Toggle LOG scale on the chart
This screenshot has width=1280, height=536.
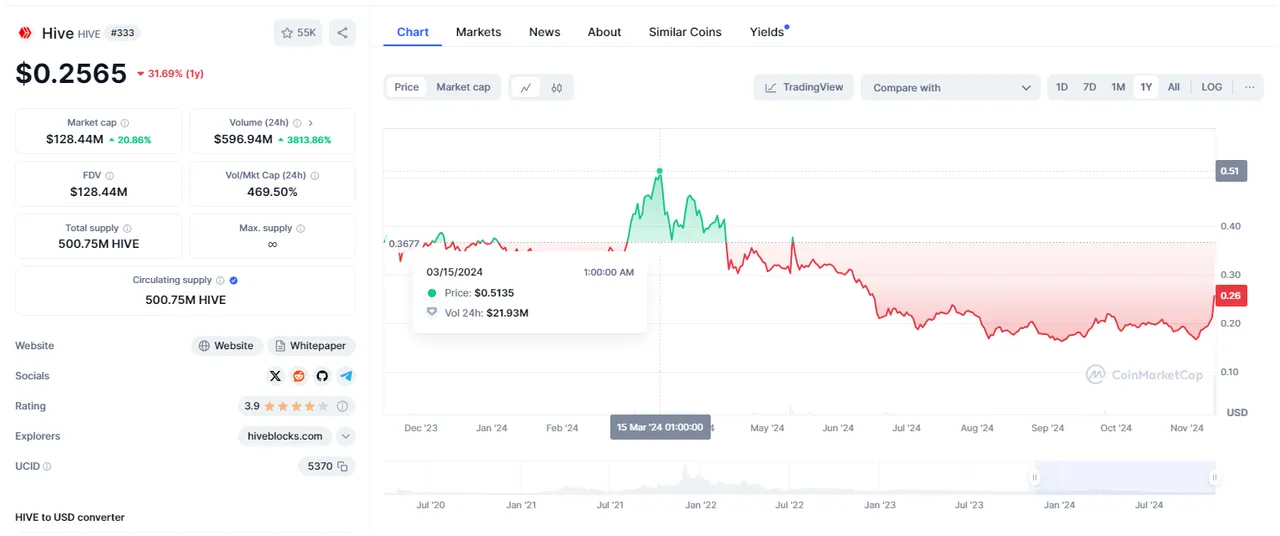pos(1212,87)
